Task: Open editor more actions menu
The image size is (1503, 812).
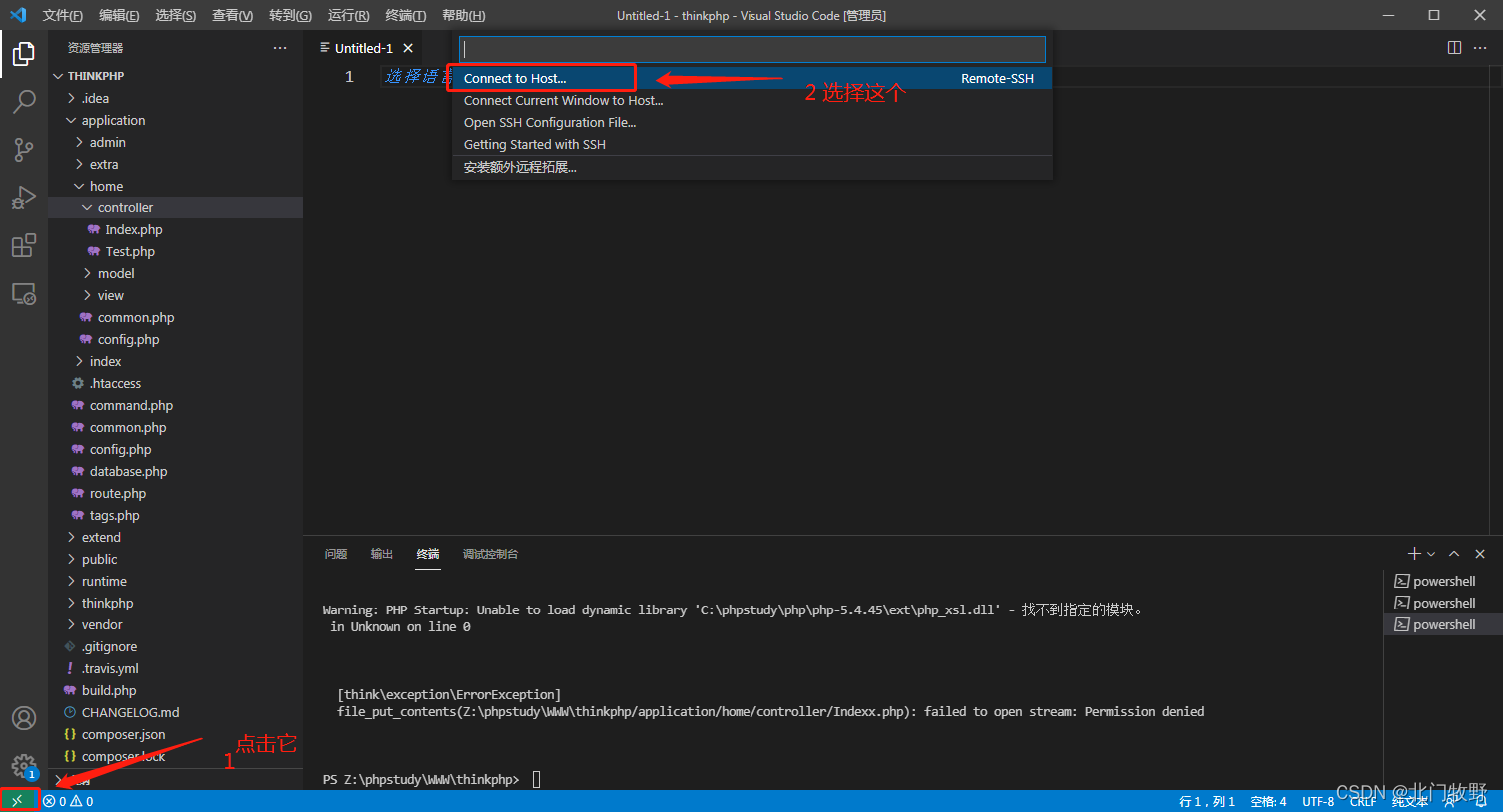Action: pyautogui.click(x=1480, y=48)
